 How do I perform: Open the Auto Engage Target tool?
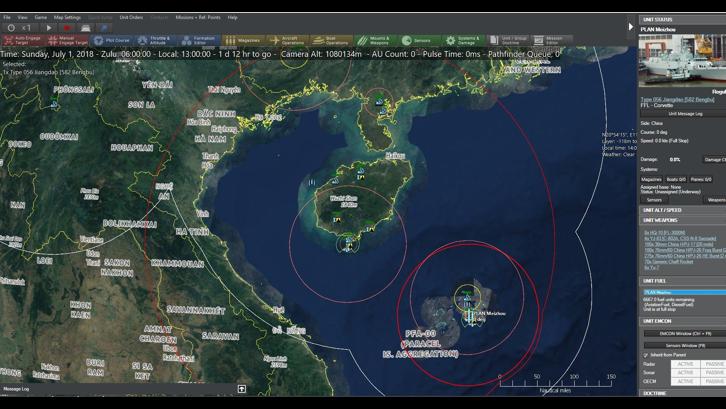23,40
